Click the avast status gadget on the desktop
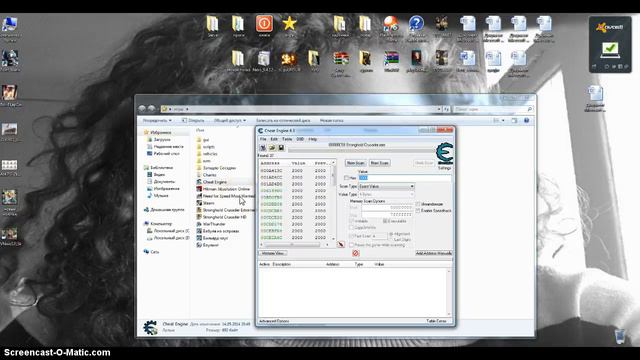Screen dimensions: 640x360 pos(610,44)
